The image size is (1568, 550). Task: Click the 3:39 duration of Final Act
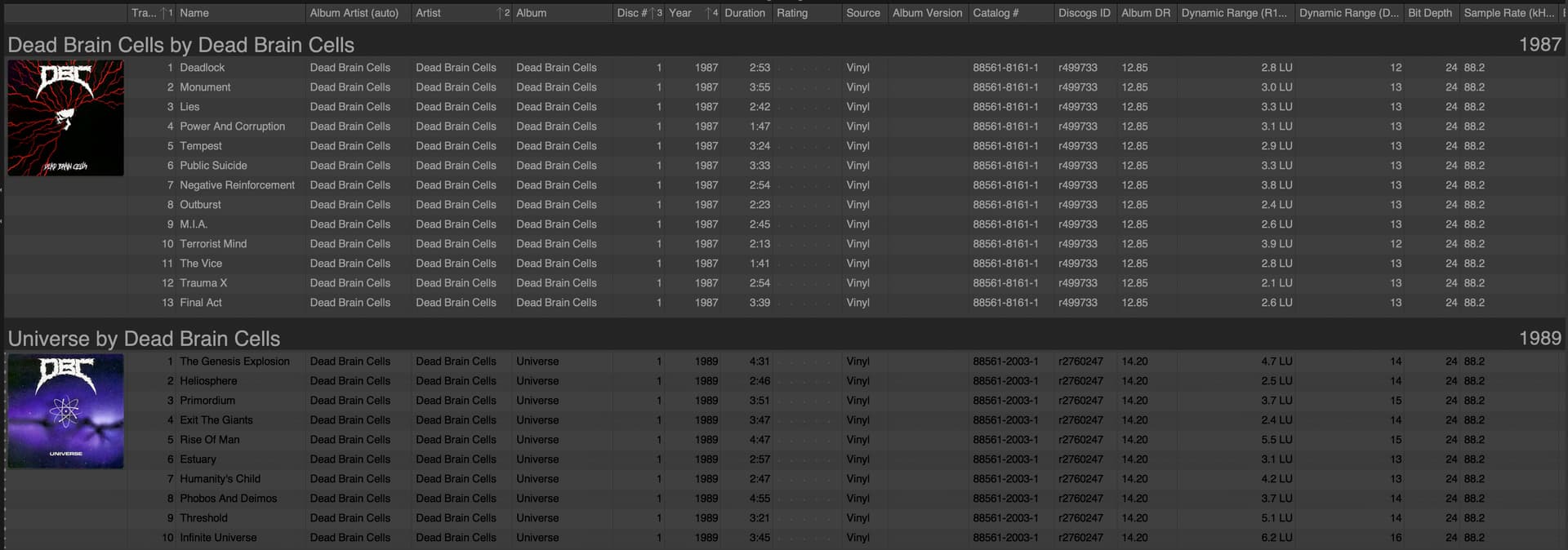tap(759, 303)
